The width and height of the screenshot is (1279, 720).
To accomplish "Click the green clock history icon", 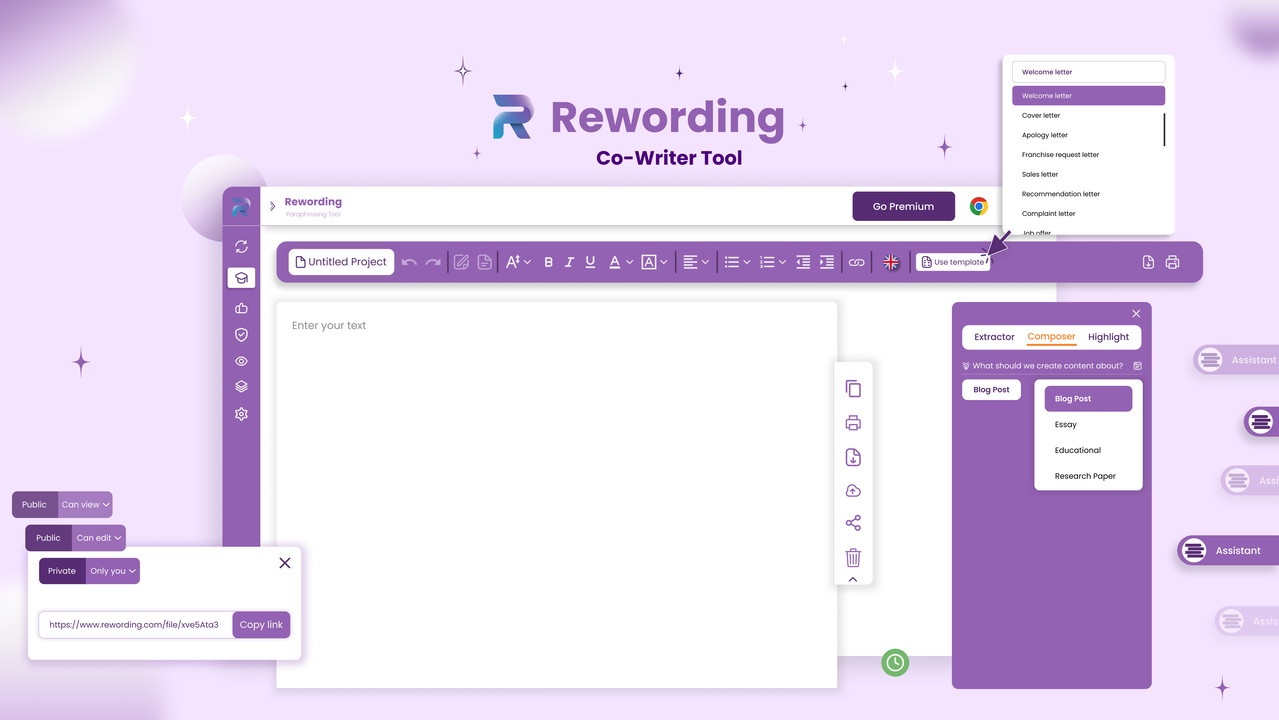I will click(895, 662).
